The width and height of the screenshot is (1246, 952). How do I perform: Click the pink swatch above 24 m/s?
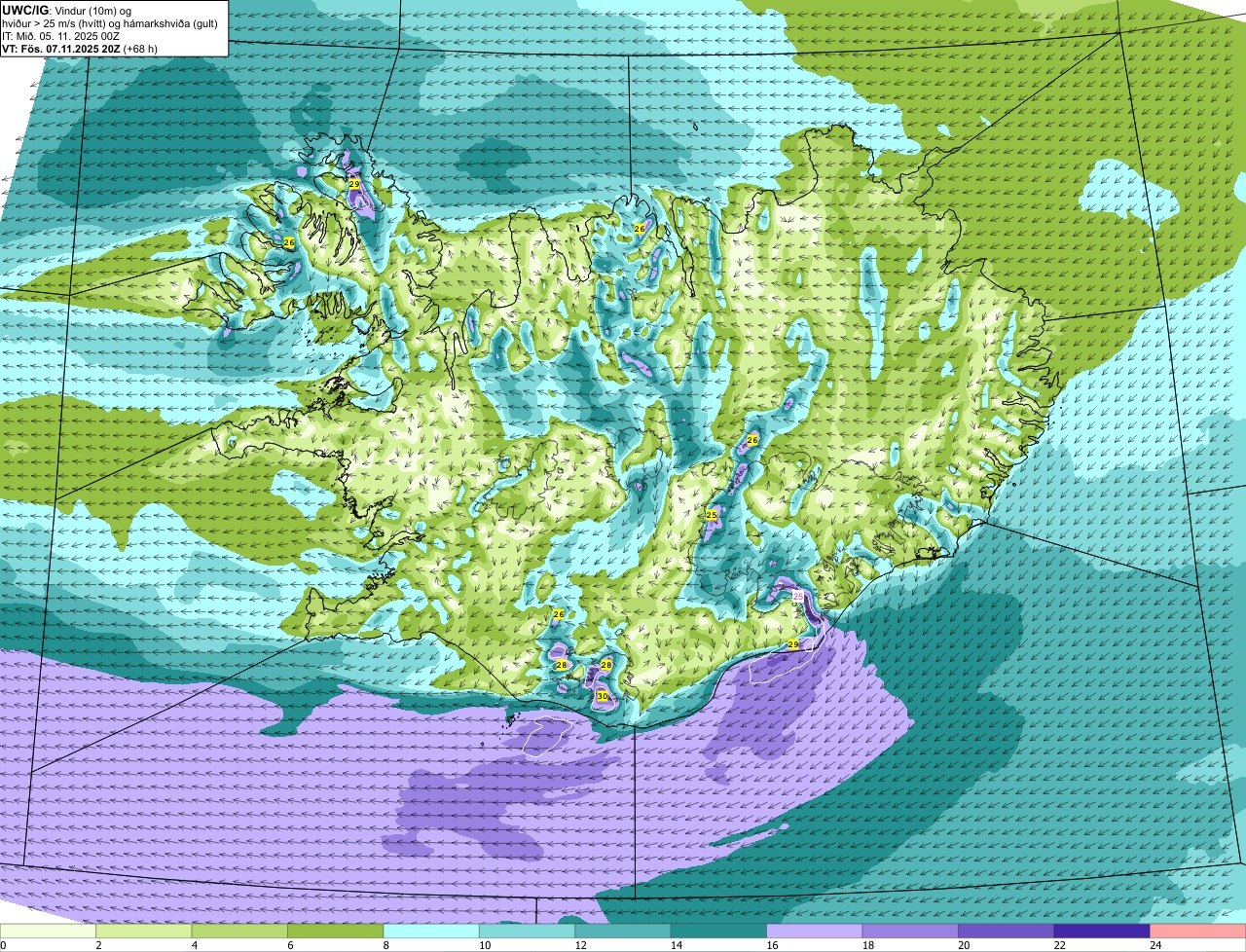point(1198,932)
